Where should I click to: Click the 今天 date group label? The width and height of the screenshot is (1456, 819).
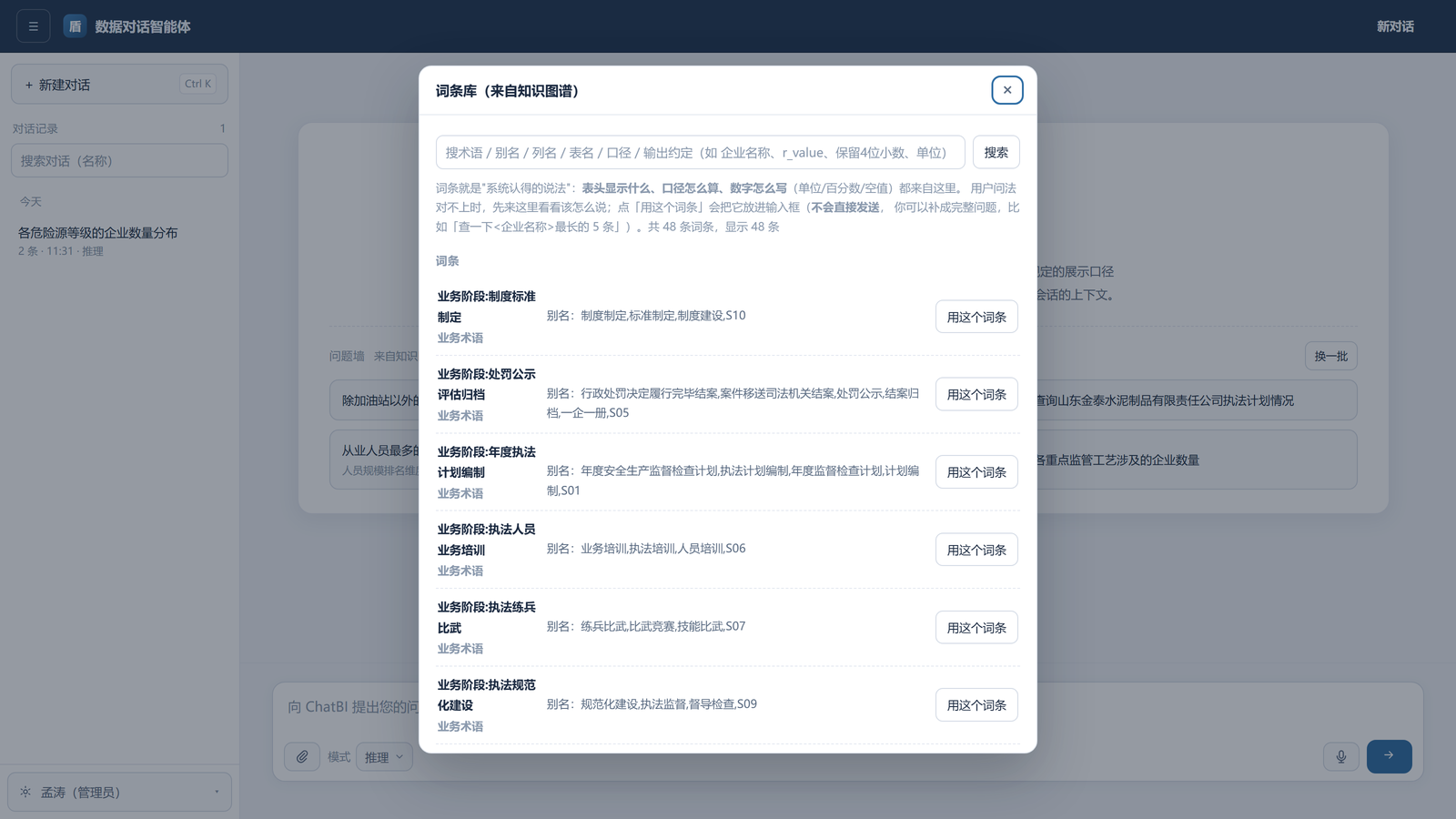click(31, 201)
